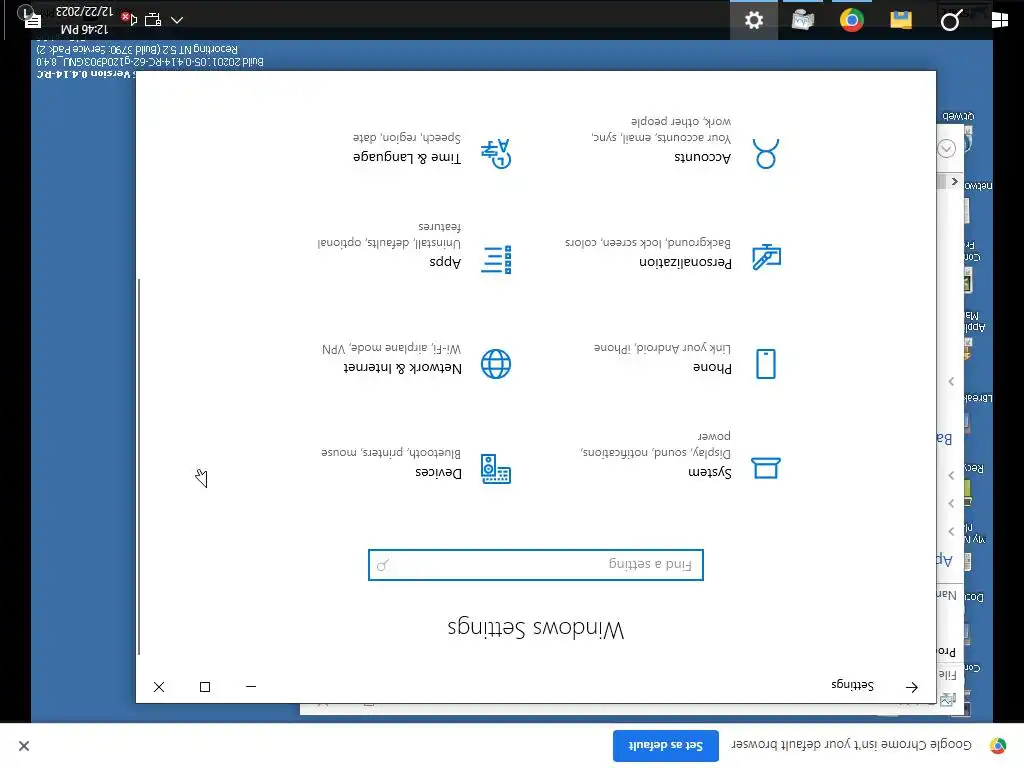Click the taskbar app between Chrome and Settings
Screen dimensions: 1024x768
point(803,20)
